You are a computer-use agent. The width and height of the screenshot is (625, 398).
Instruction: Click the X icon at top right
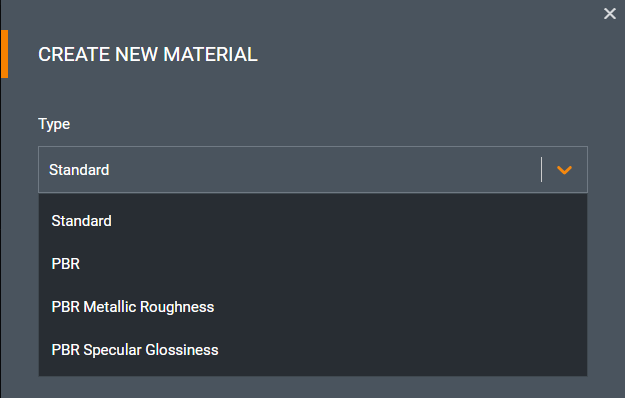coord(609,14)
